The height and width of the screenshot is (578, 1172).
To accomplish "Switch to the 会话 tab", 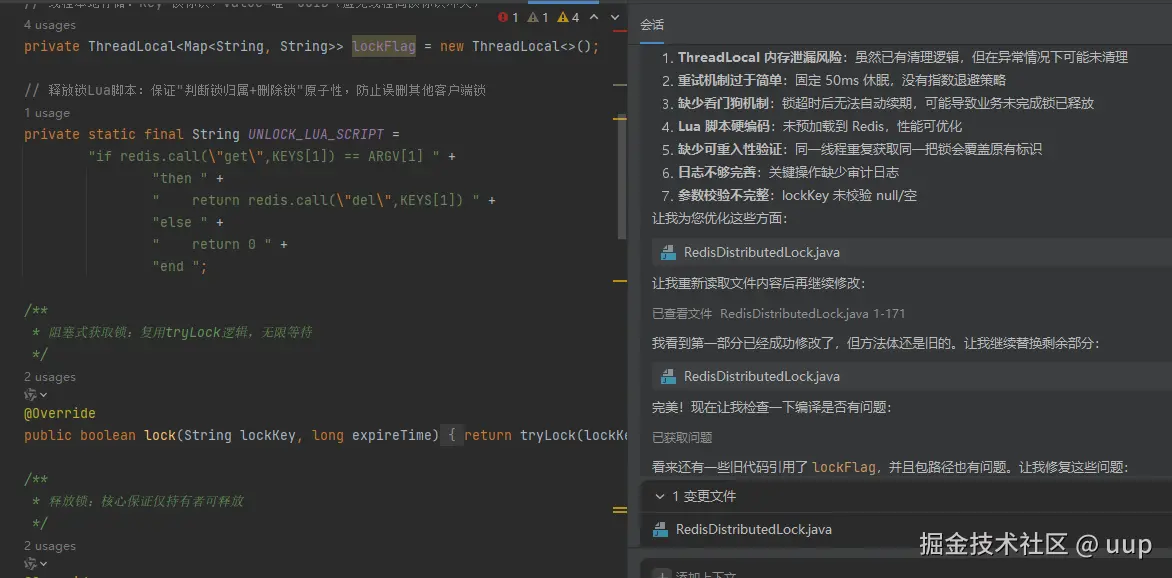I will tap(655, 23).
